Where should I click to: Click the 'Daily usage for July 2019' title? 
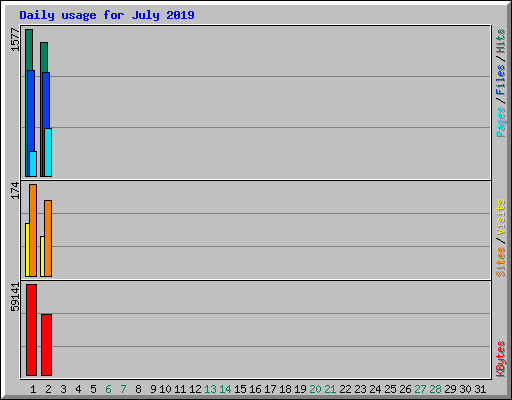point(107,15)
